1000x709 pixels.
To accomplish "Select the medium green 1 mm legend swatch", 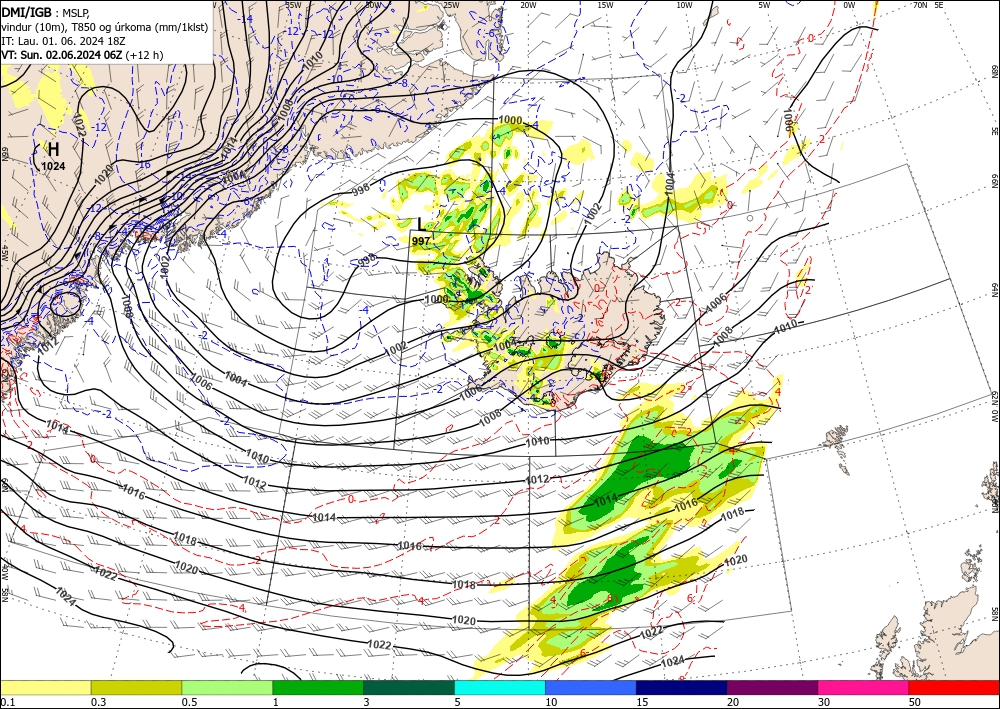I will 318,687.
